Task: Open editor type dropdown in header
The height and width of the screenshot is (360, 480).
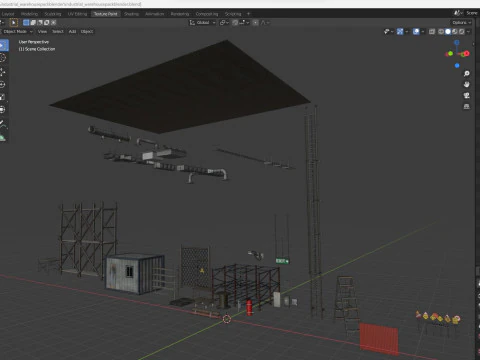Action: (2, 23)
